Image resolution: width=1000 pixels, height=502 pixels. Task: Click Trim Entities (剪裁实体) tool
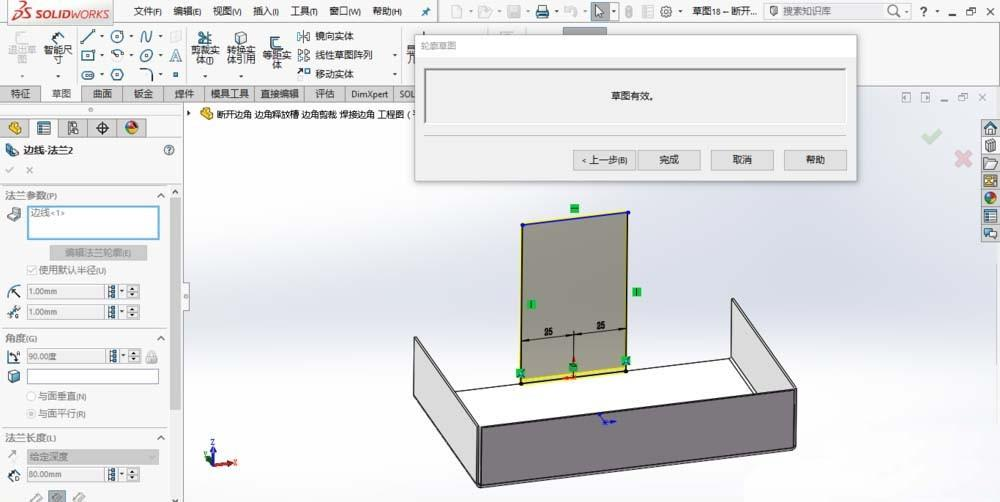(x=205, y=48)
